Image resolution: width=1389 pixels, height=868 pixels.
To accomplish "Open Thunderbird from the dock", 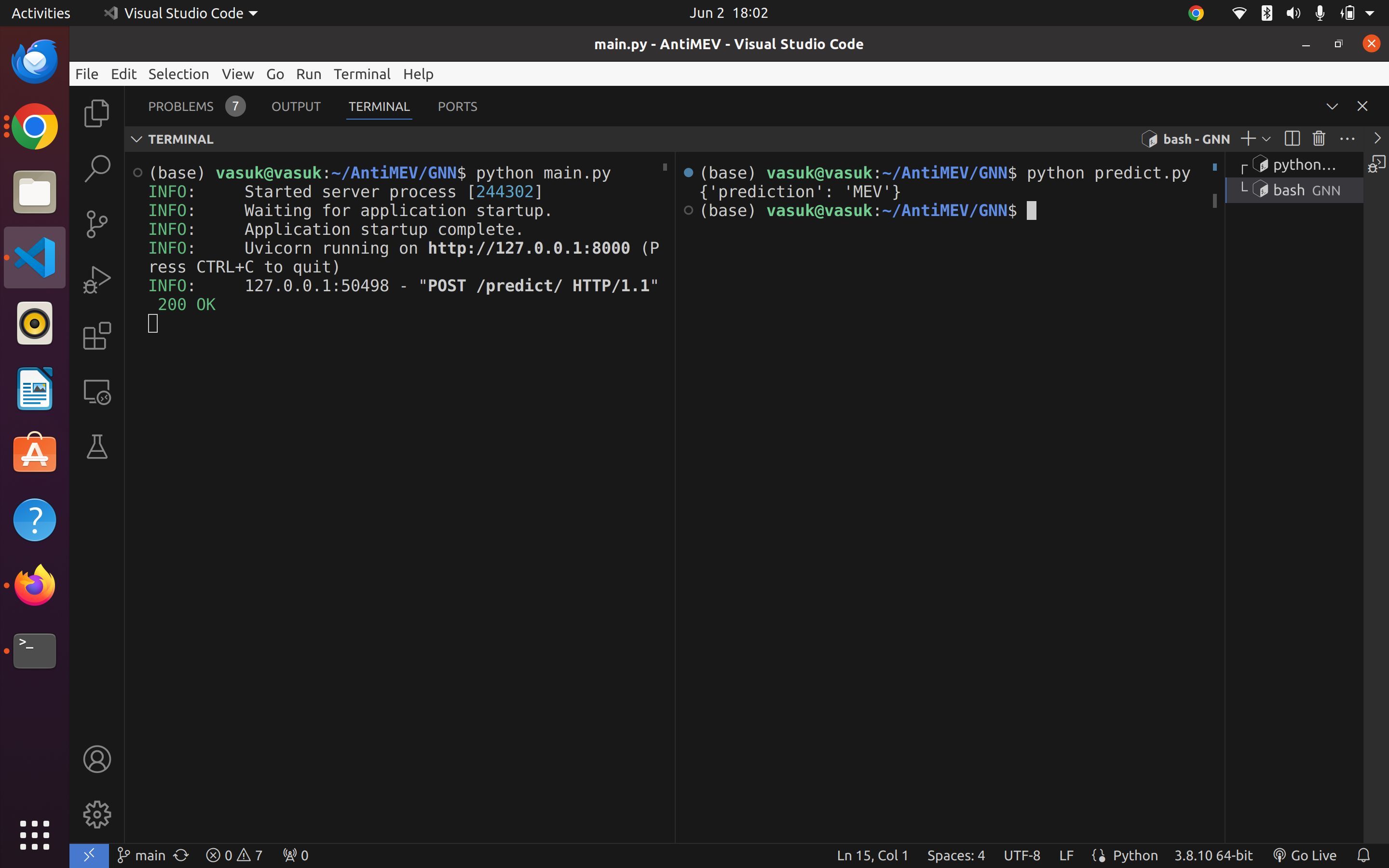I will click(34, 61).
